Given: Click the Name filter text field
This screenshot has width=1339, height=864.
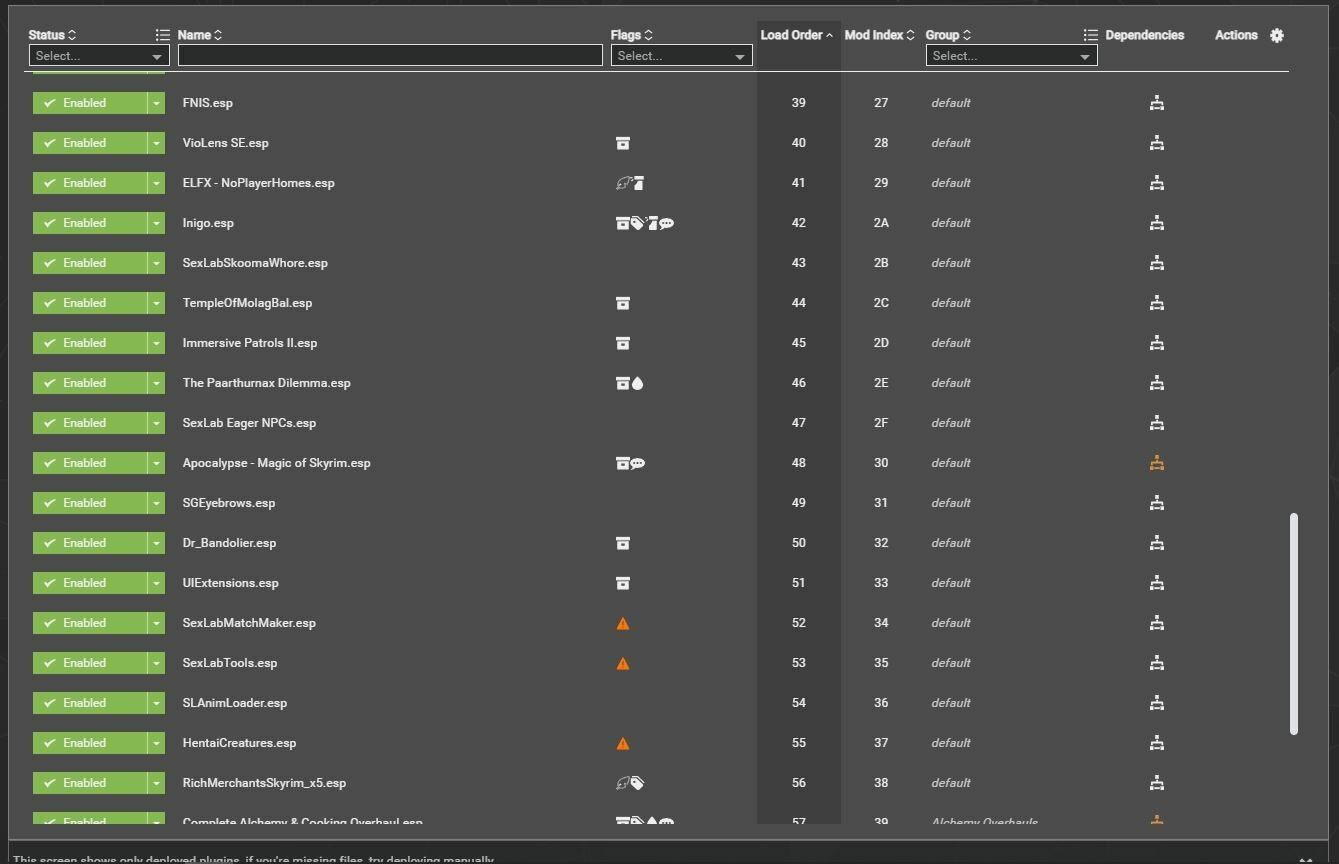Looking at the screenshot, I should pos(390,56).
